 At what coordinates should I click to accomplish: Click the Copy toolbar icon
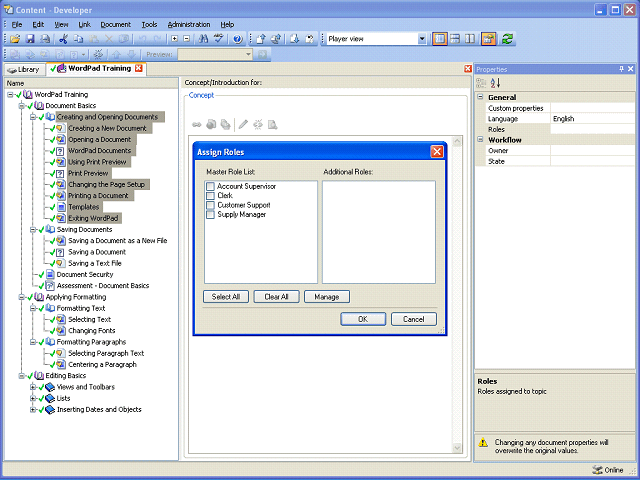click(x=78, y=39)
